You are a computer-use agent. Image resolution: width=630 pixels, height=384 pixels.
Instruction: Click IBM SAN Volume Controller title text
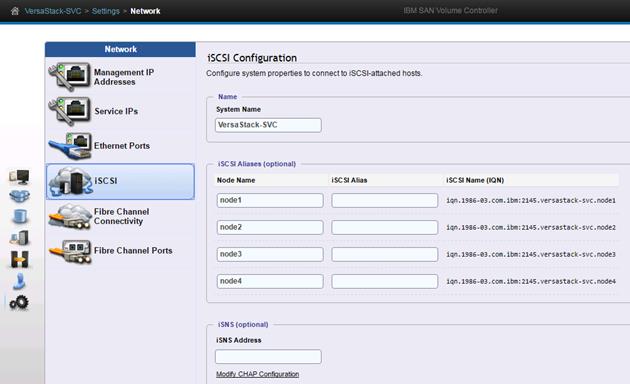coord(450,10)
